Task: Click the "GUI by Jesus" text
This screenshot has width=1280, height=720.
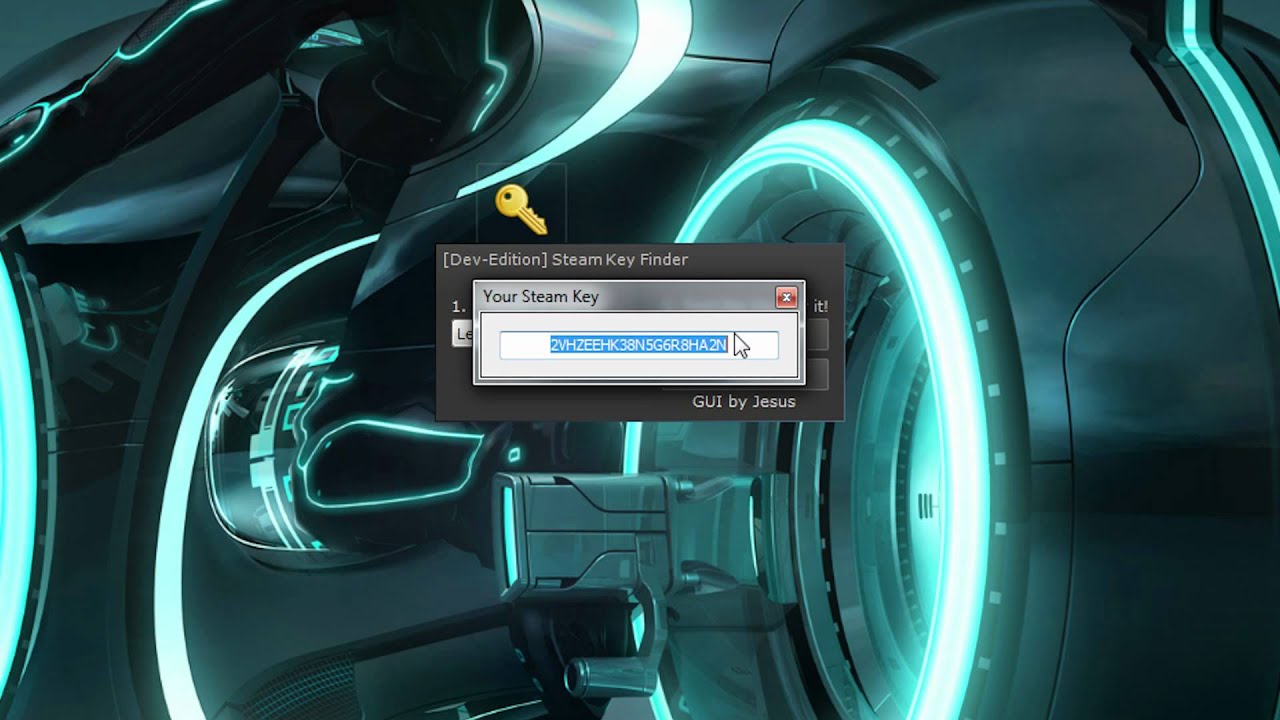Action: pos(744,401)
